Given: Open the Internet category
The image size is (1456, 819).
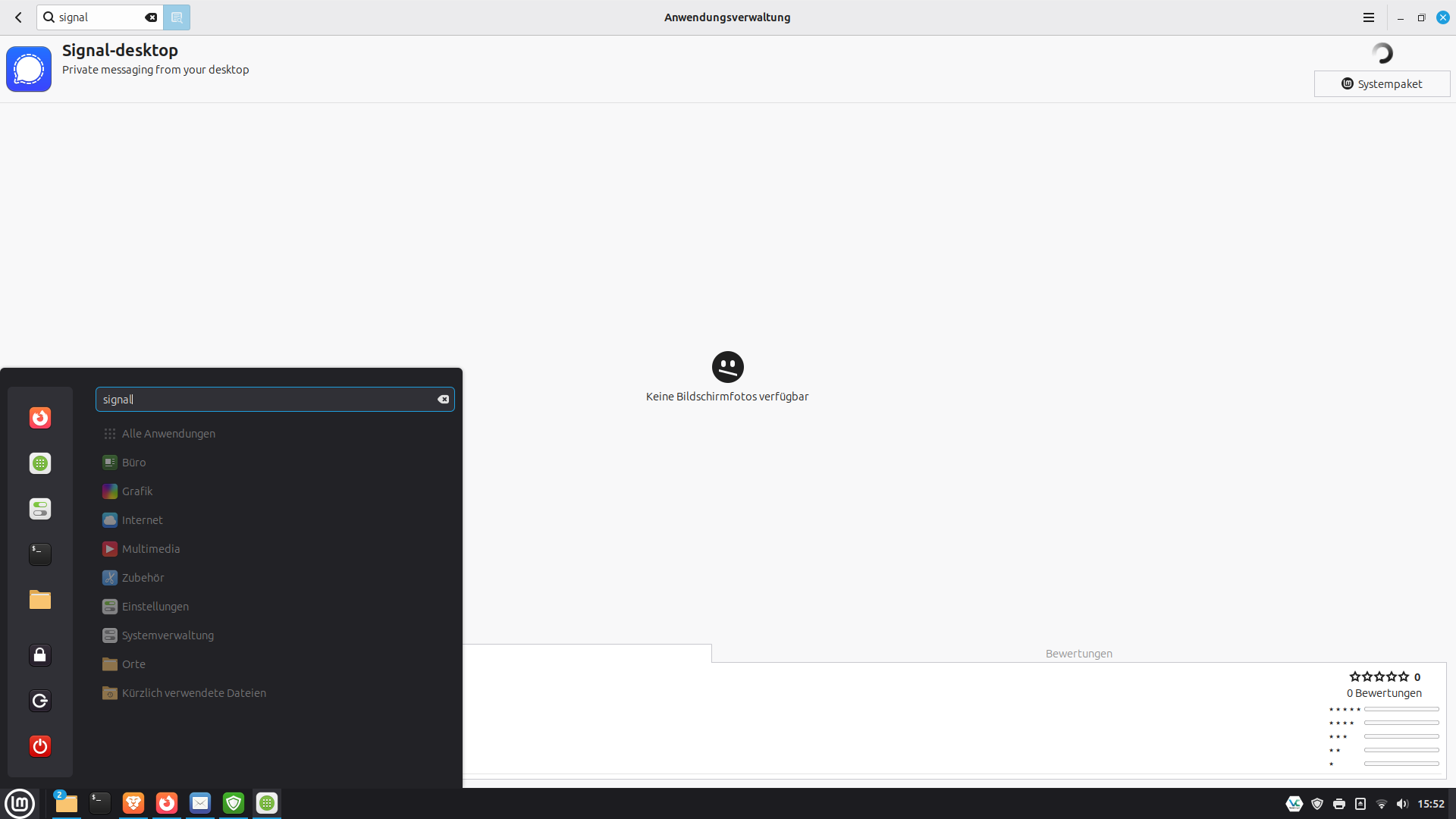Looking at the screenshot, I should [142, 520].
